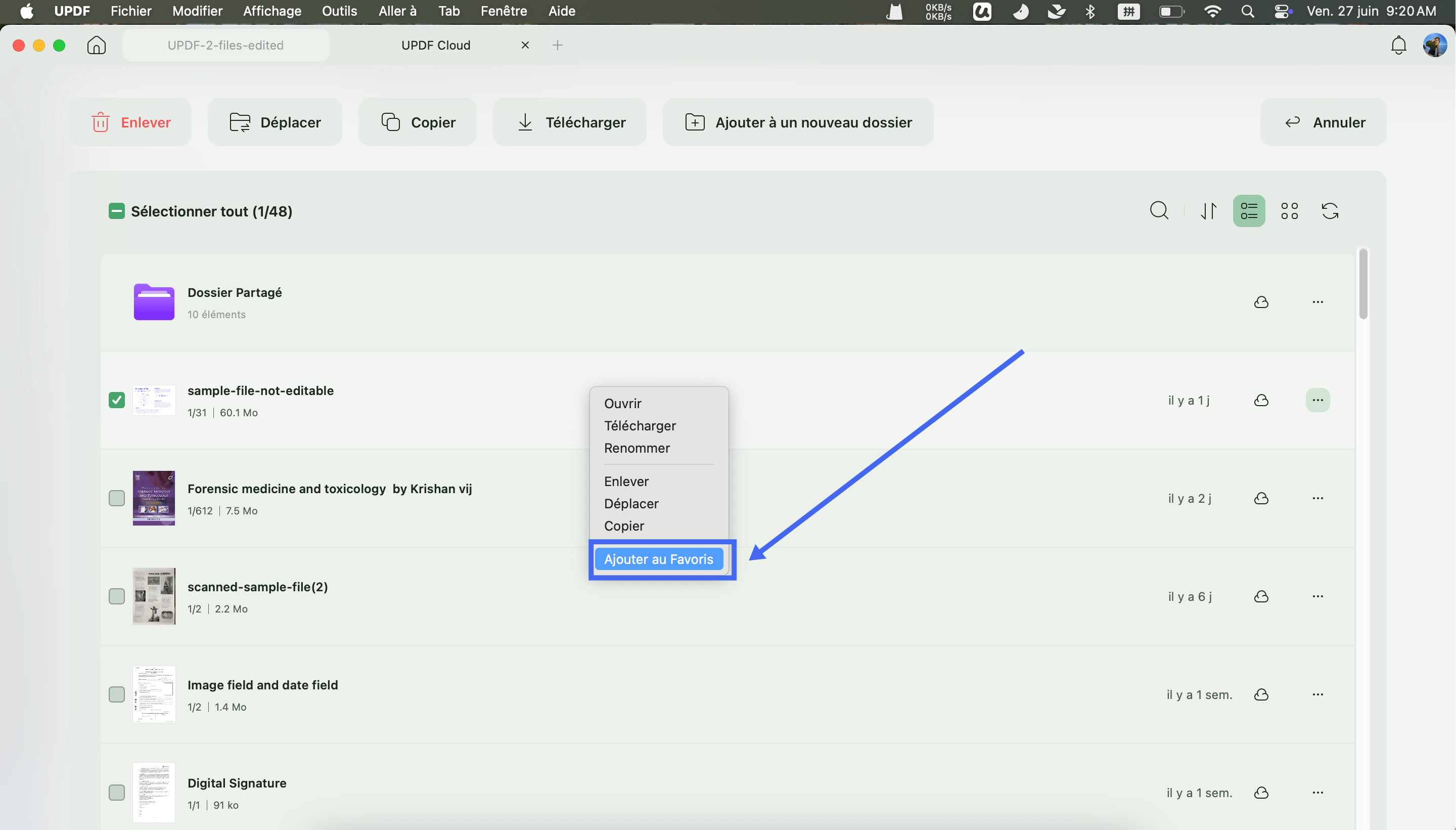Switch to grid view icon
The height and width of the screenshot is (830, 1456).
point(1290,211)
